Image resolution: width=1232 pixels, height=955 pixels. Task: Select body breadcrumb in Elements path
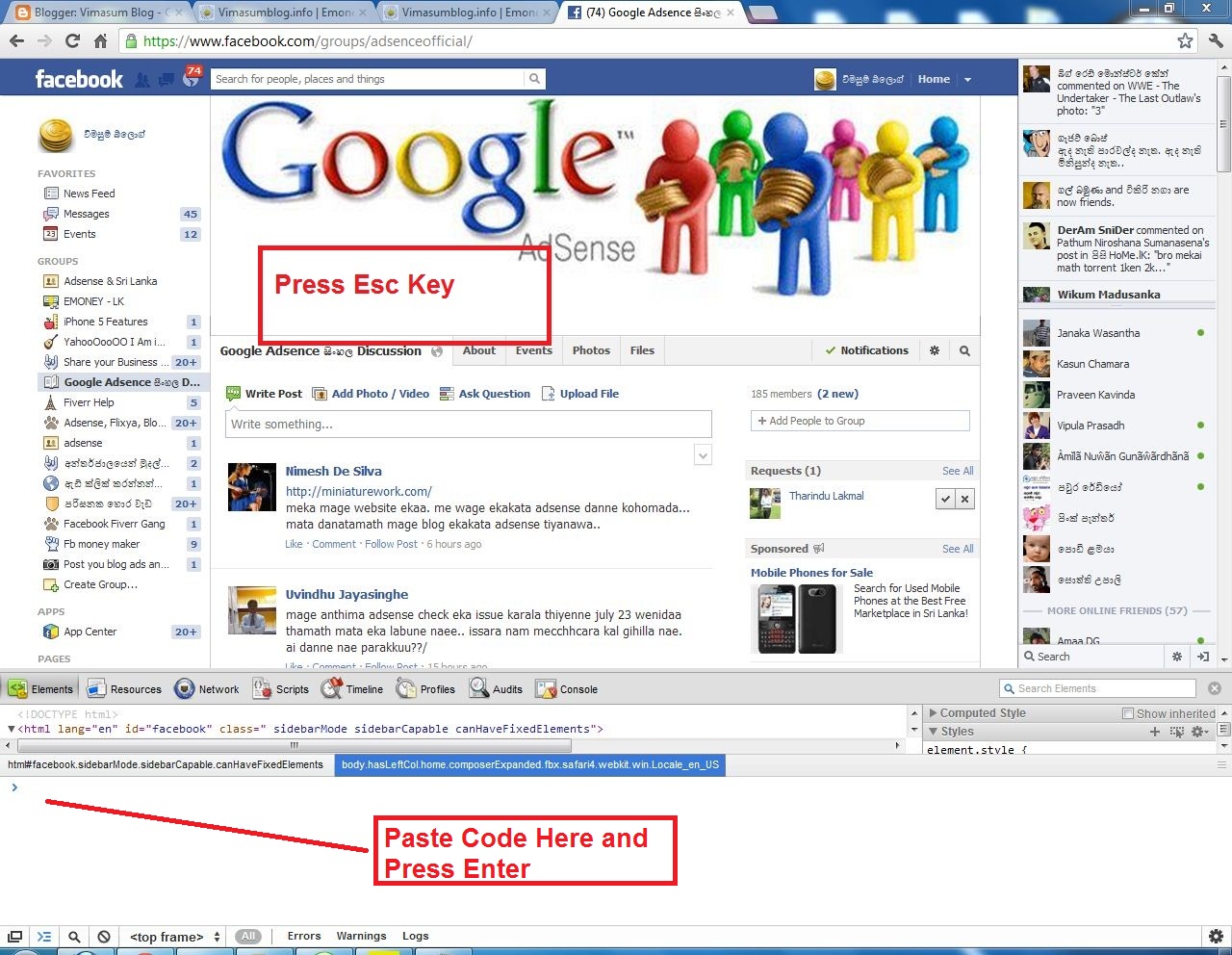tap(530, 764)
